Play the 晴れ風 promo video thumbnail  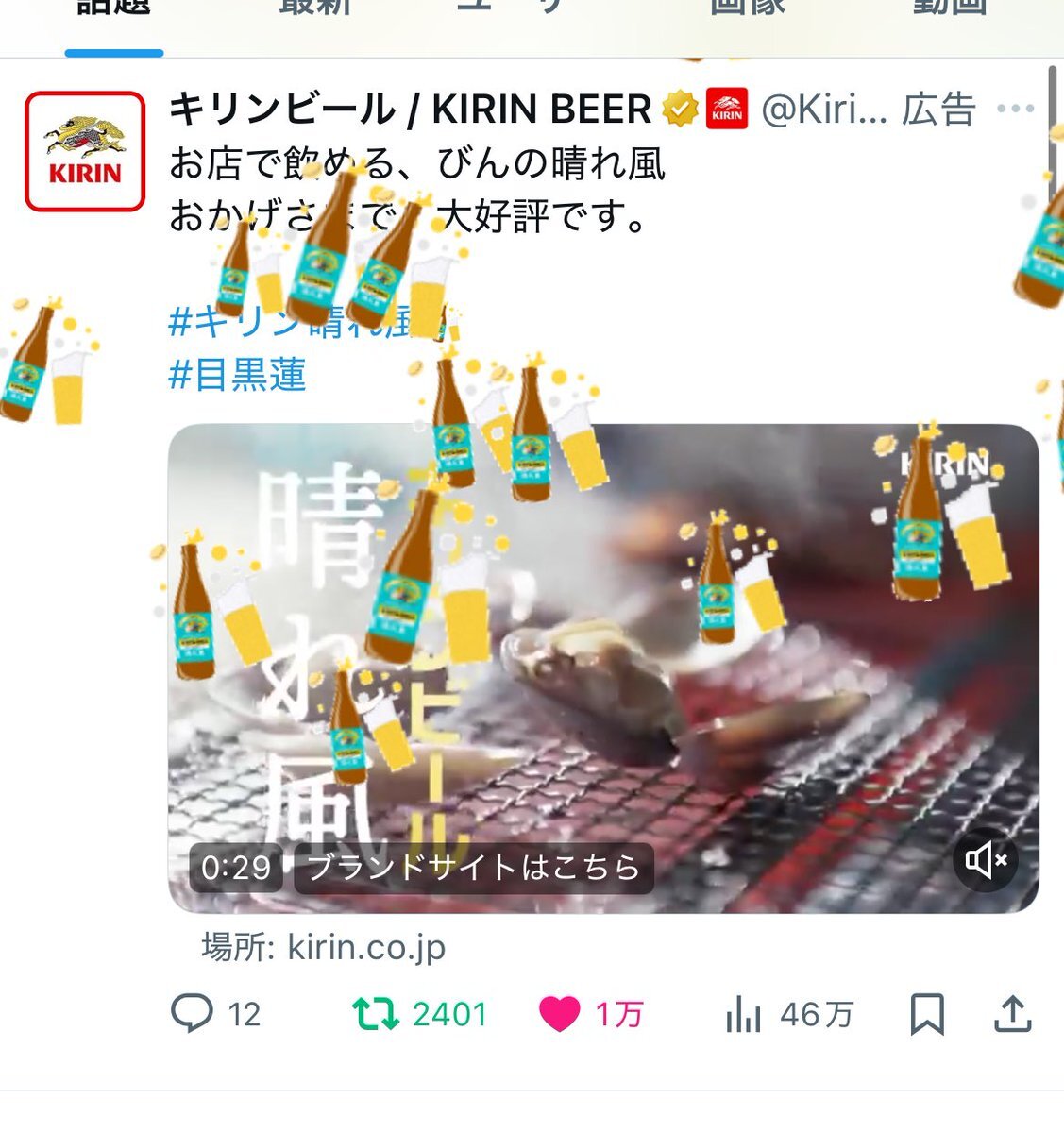pyautogui.click(x=603, y=668)
